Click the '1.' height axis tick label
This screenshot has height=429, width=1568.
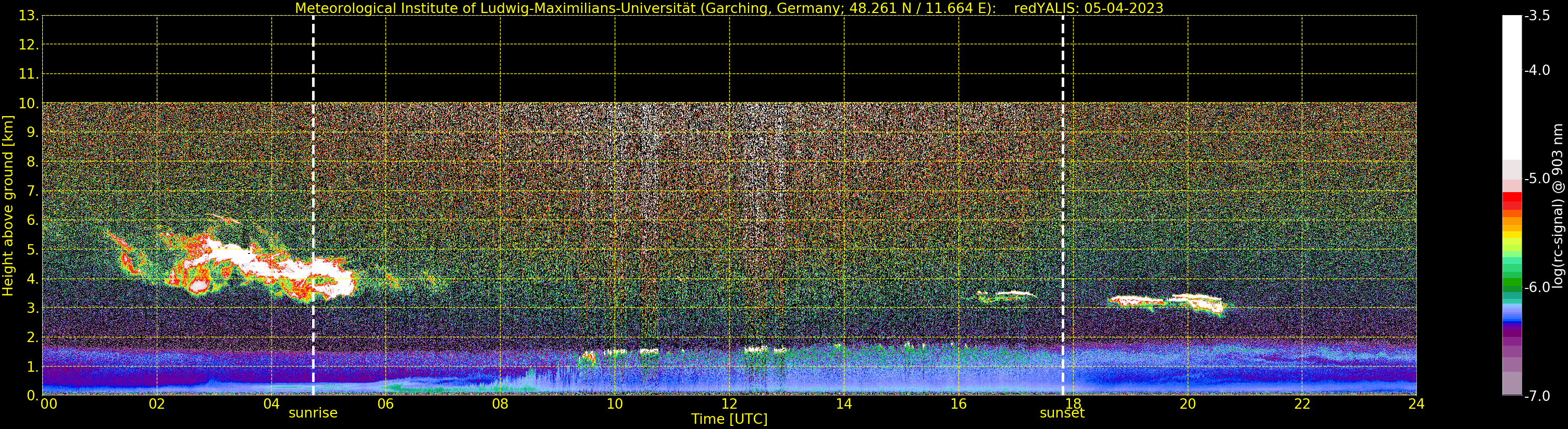pyautogui.click(x=32, y=367)
